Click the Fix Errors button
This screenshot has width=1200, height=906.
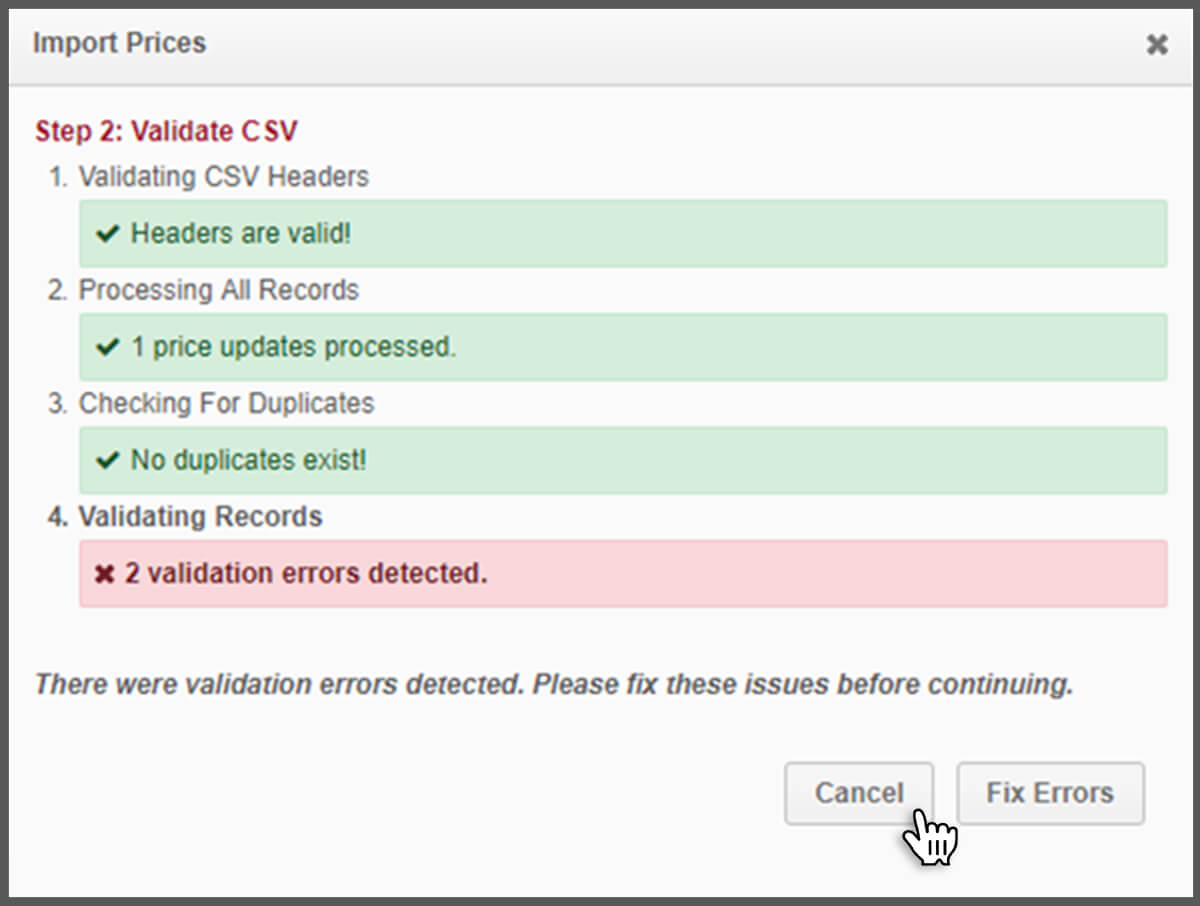tap(1050, 793)
